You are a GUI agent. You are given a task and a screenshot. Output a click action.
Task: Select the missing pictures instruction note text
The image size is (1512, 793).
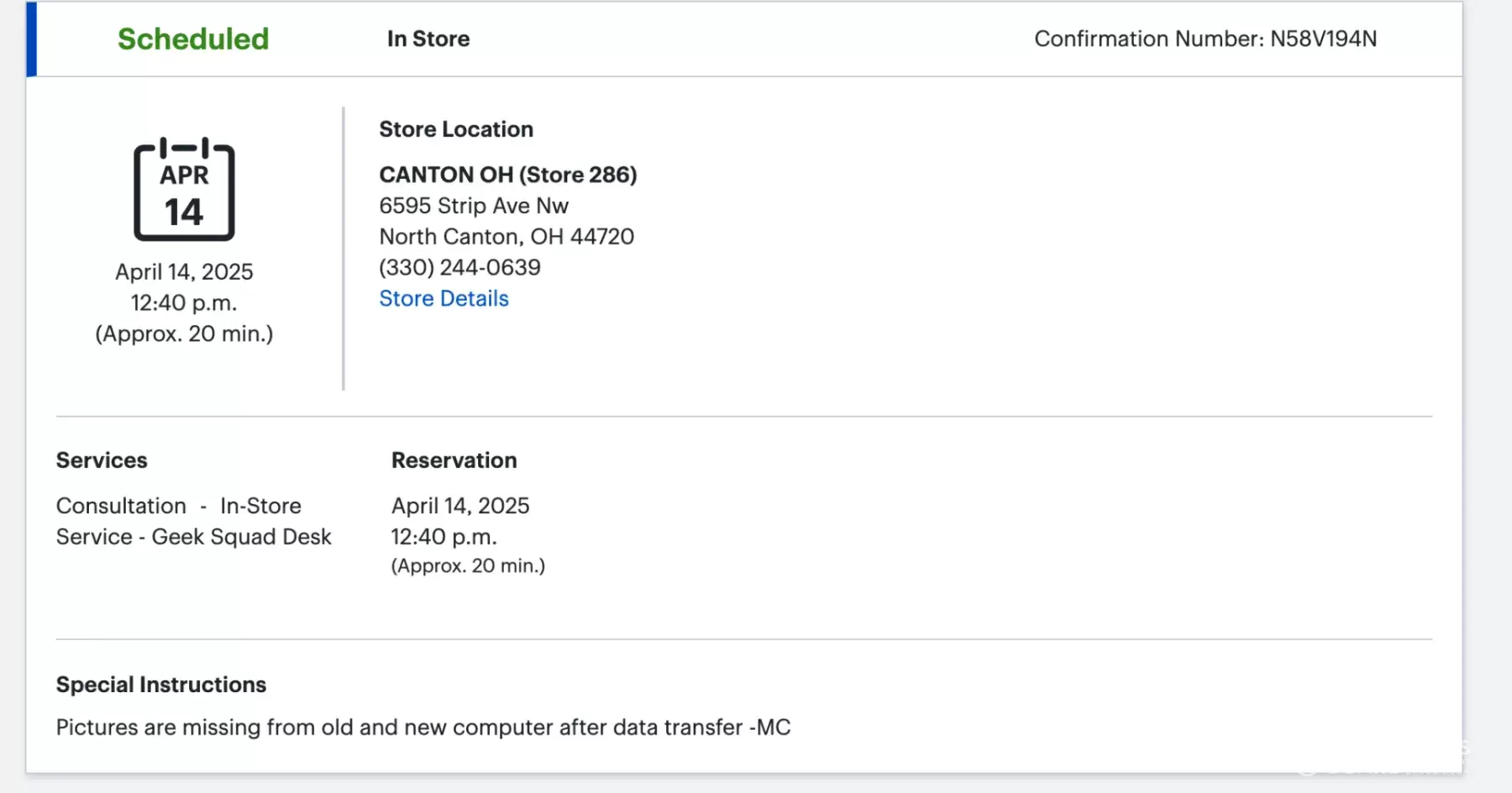point(423,727)
